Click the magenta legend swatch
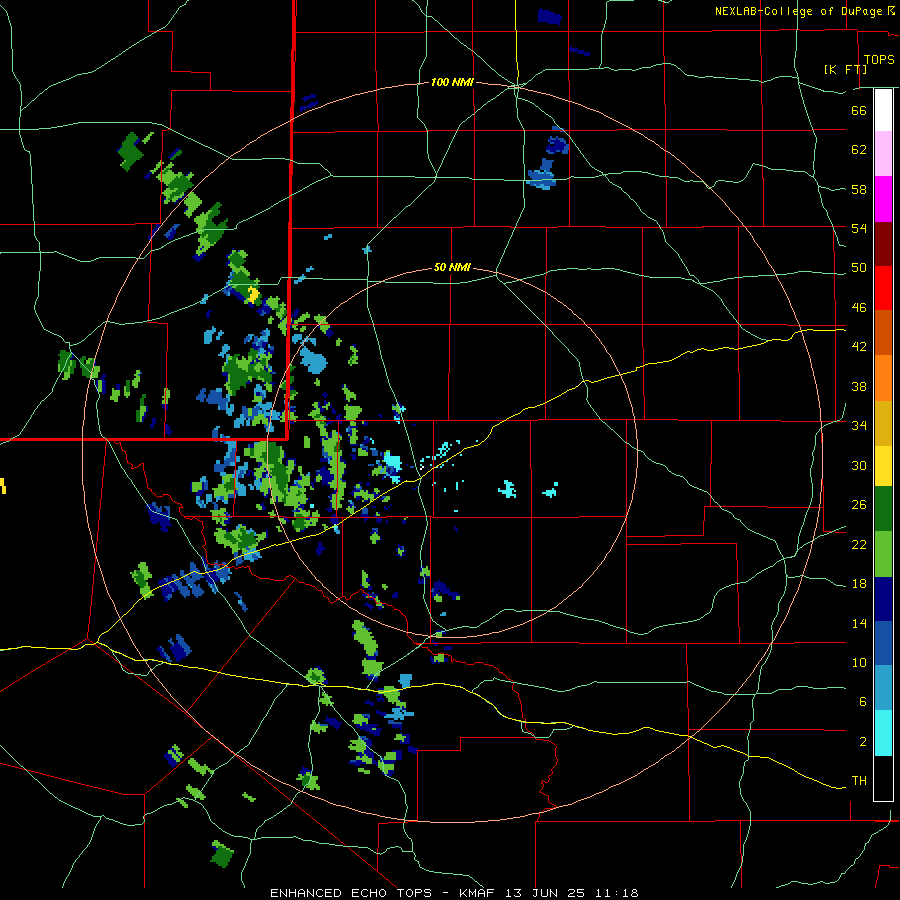 click(x=883, y=199)
